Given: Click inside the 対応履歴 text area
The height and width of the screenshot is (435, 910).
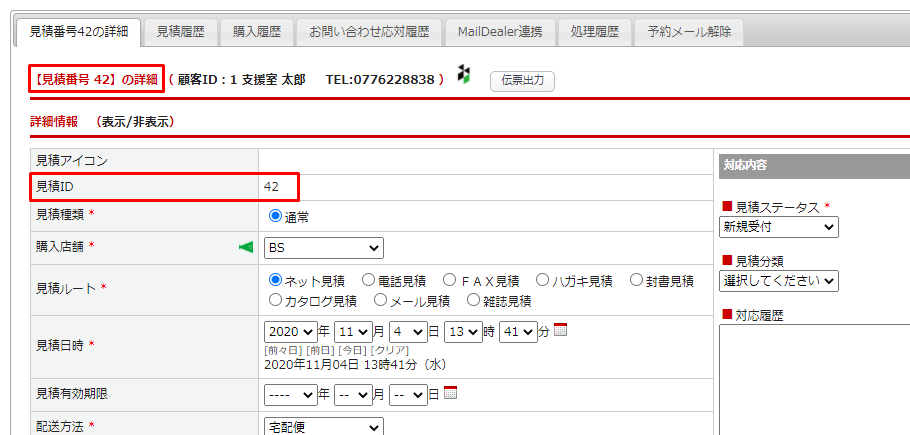Looking at the screenshot, I should pos(814,380).
